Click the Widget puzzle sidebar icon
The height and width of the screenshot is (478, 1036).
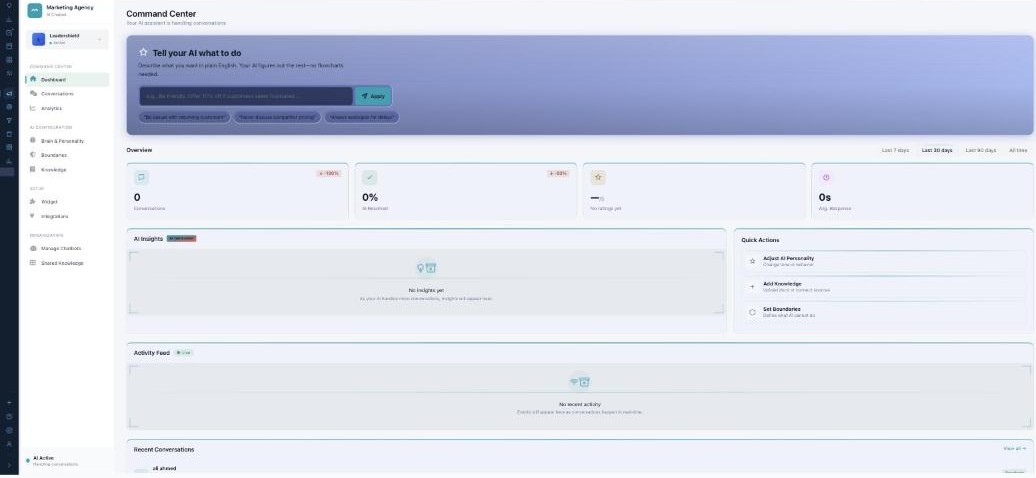tap(33, 202)
